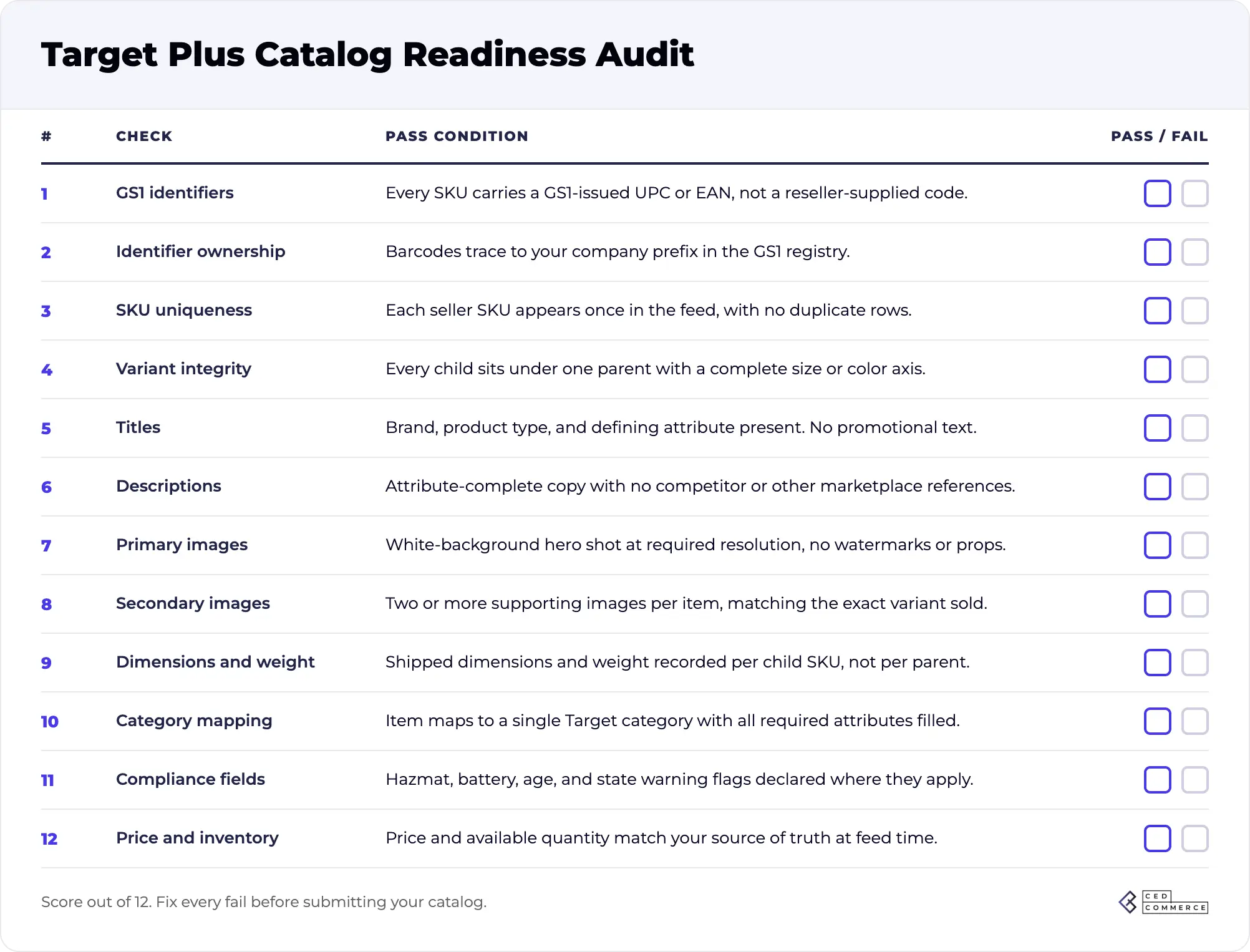Select the "GS1 identifiers" check name
Screen dimensions: 1250x952
[175, 193]
